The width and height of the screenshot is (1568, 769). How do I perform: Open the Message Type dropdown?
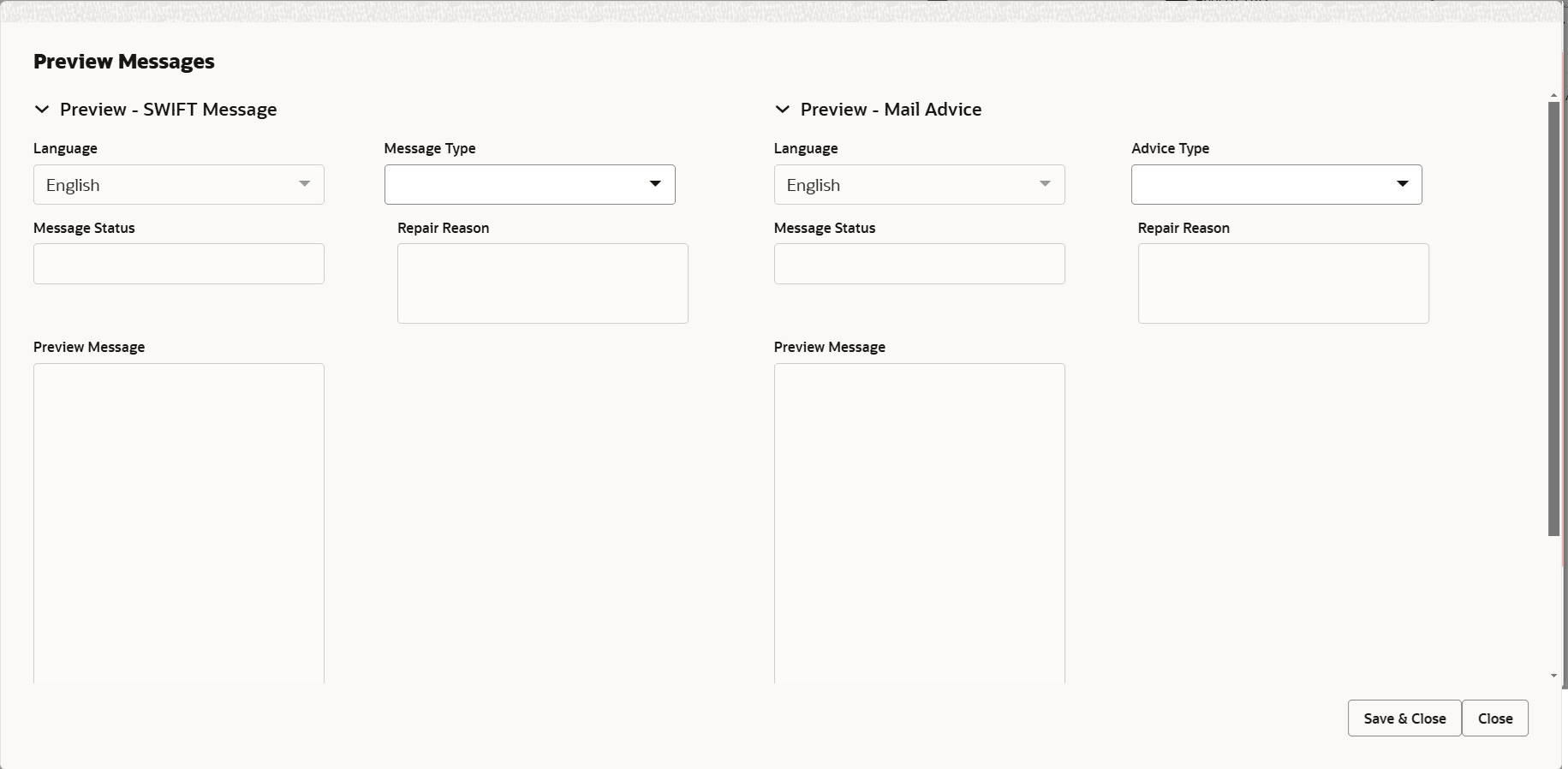coord(530,185)
